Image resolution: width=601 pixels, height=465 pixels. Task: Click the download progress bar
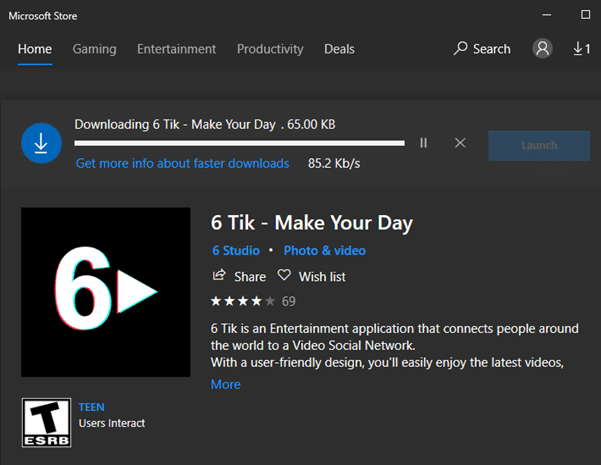tap(240, 143)
